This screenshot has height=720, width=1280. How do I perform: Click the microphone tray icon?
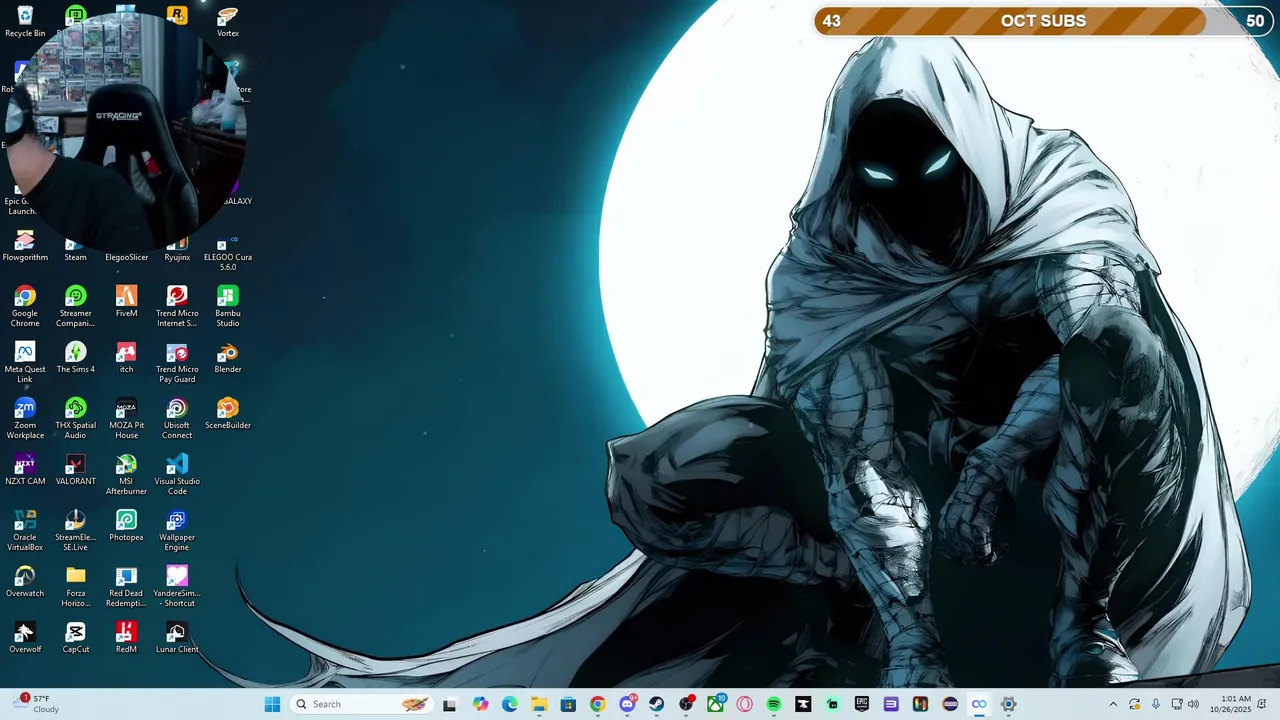coord(1156,704)
